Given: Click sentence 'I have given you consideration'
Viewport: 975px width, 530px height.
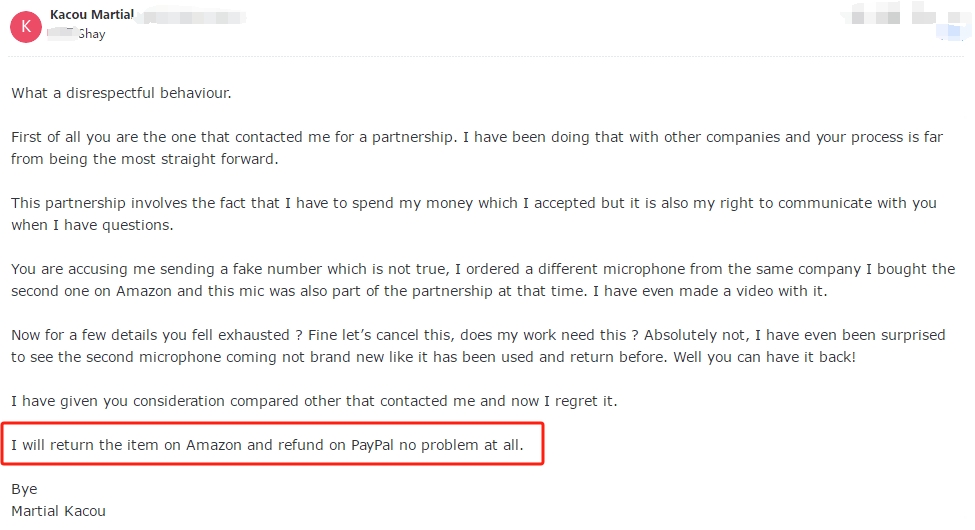Looking at the screenshot, I should pyautogui.click(x=314, y=401).
